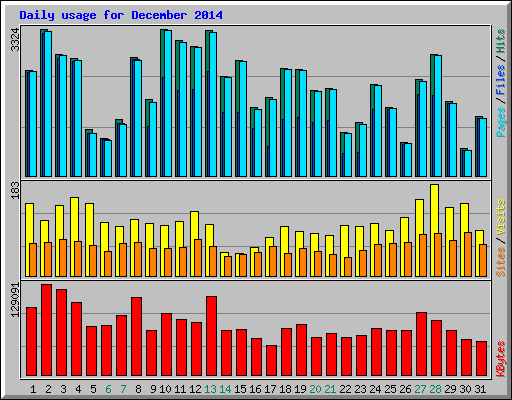Click green weekend day label 28

(435, 389)
